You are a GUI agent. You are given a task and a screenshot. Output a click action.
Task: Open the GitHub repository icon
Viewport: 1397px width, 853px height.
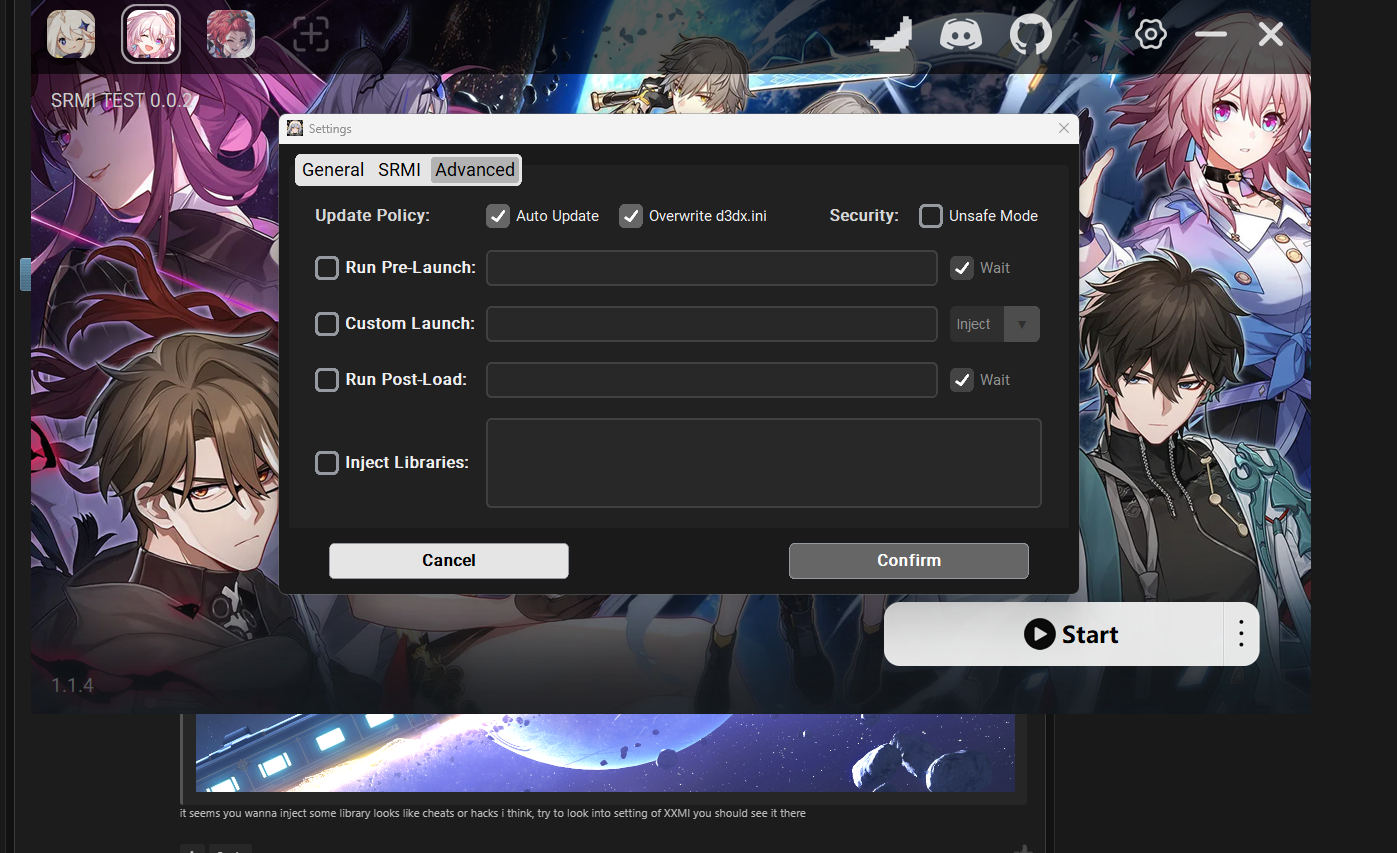[x=1031, y=35]
